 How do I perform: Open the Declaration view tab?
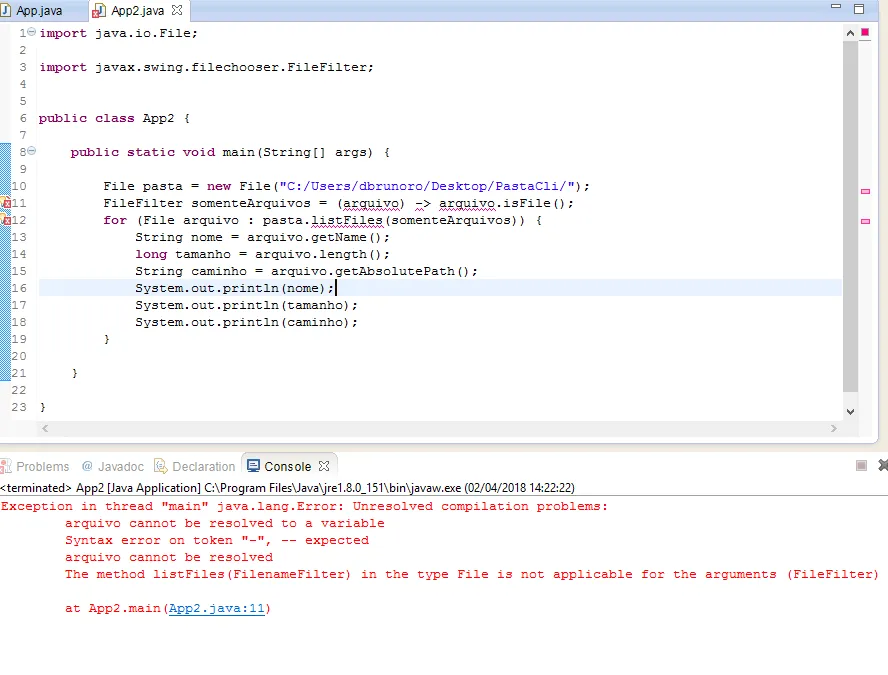coord(195,467)
